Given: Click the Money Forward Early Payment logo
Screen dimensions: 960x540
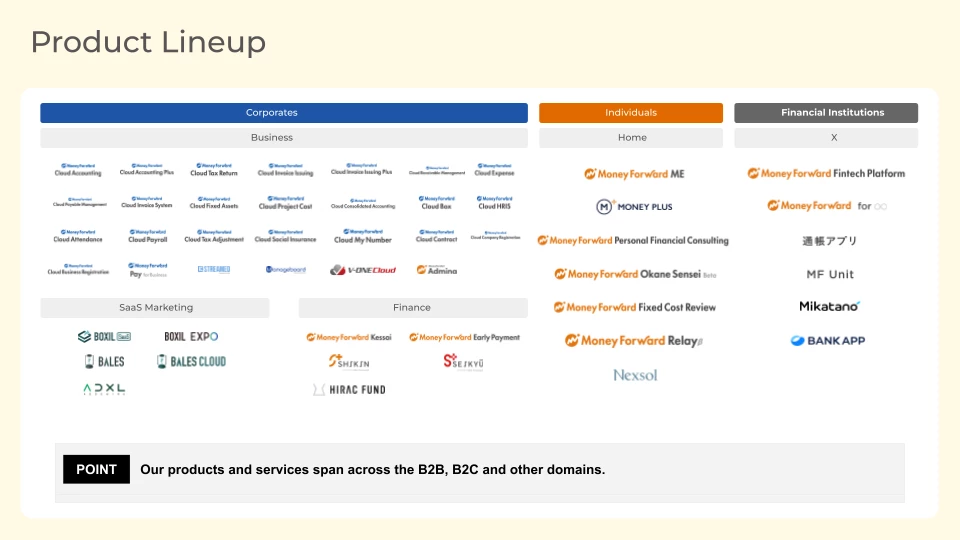Looking at the screenshot, I should point(464,337).
